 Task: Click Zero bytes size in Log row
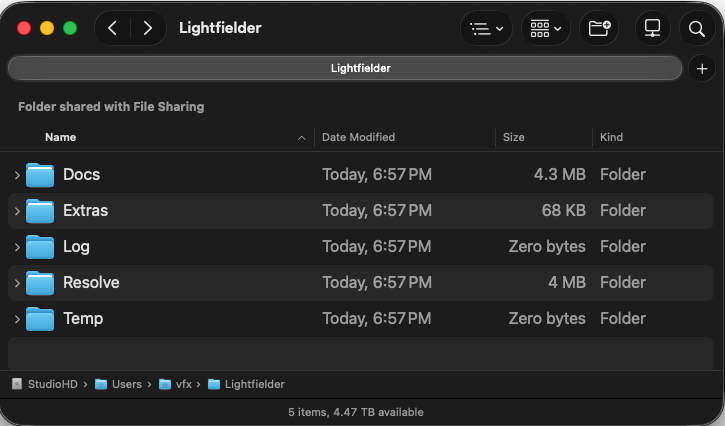547,247
